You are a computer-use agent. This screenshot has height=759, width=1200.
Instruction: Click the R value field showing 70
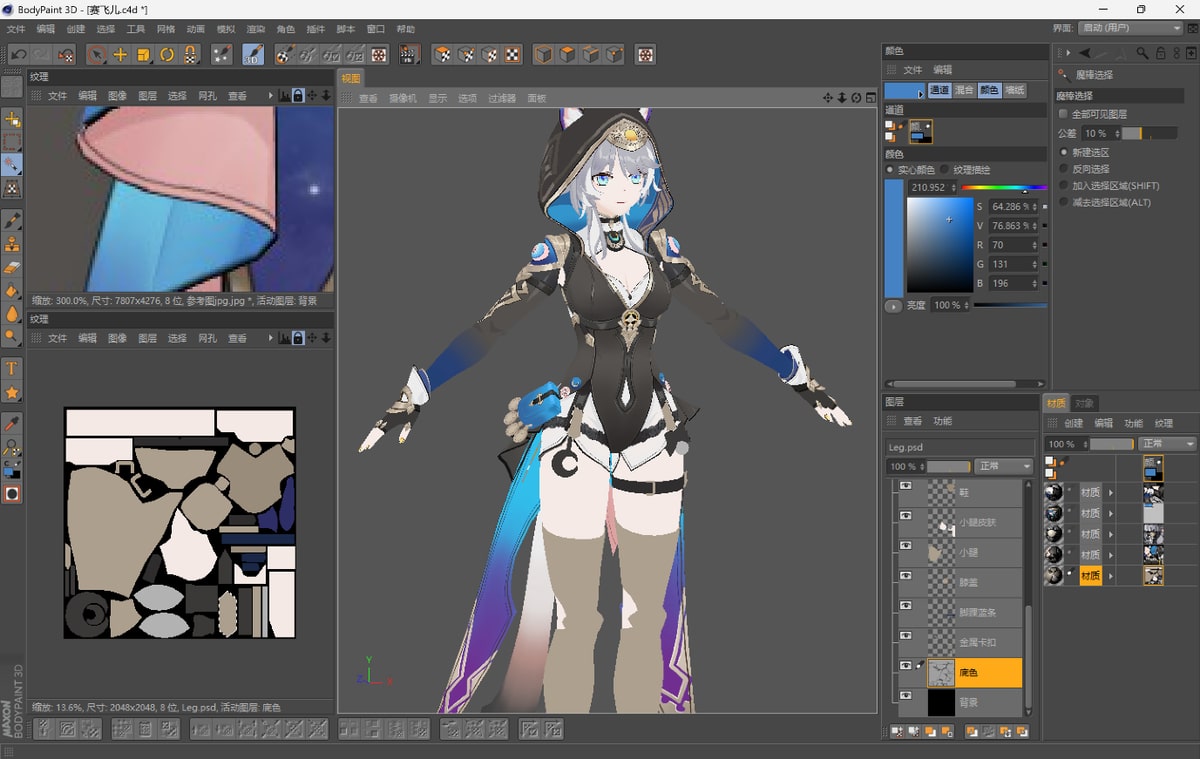(1013, 245)
